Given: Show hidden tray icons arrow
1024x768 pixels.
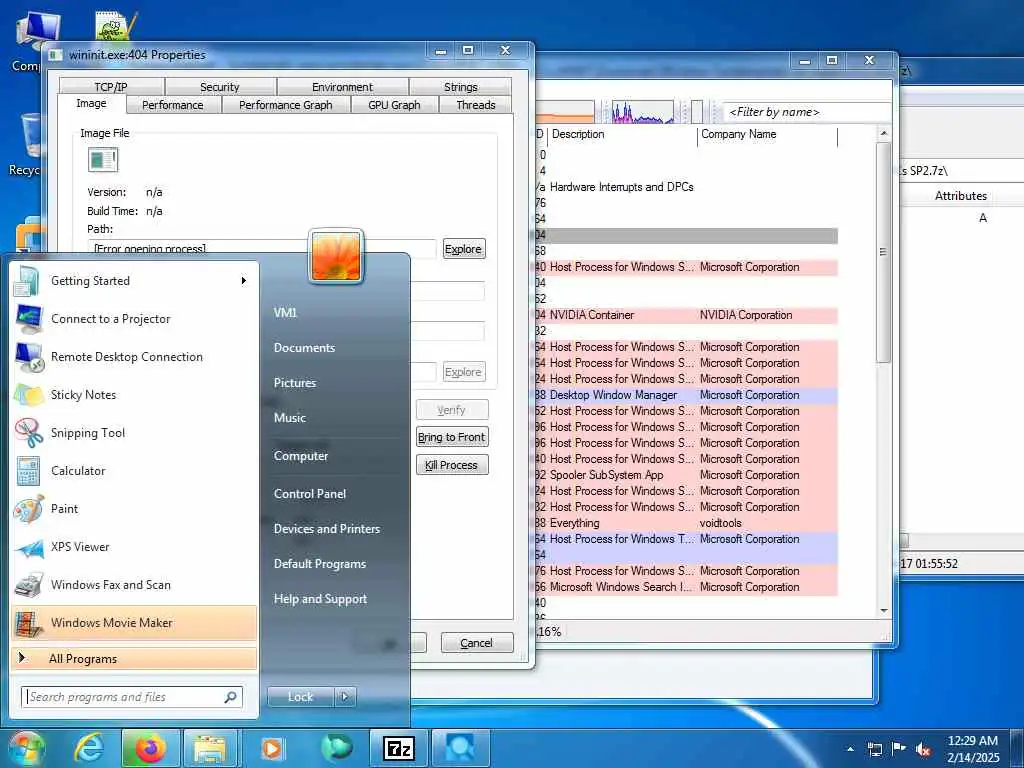Looking at the screenshot, I should point(850,749).
